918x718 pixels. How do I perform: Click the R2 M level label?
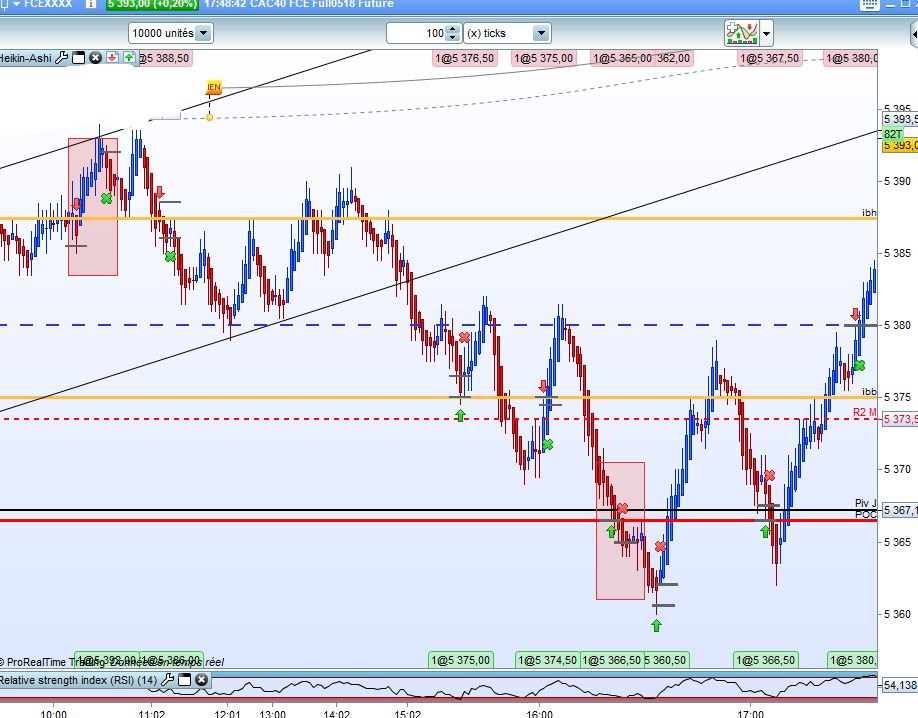click(864, 412)
